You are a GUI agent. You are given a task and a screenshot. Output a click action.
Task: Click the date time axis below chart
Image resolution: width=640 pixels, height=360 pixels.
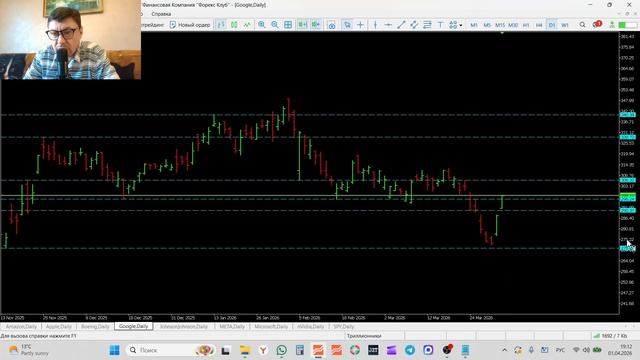(x=309, y=318)
